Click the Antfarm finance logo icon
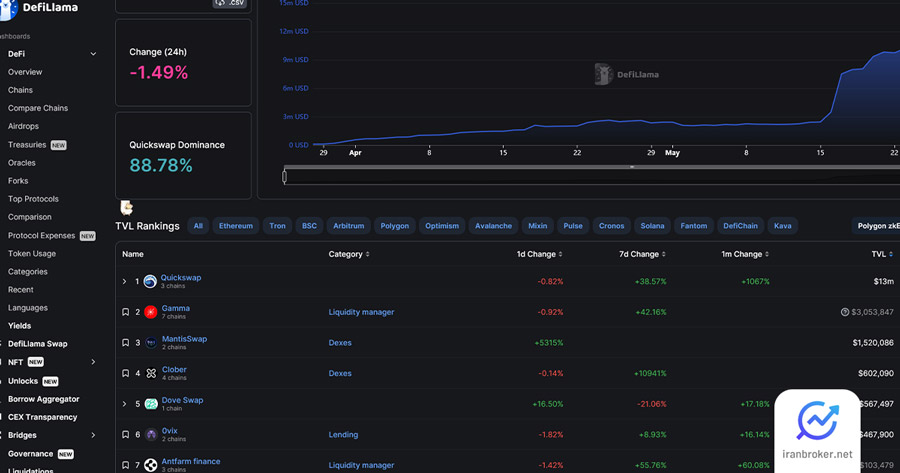This screenshot has width=900, height=473. (150, 465)
